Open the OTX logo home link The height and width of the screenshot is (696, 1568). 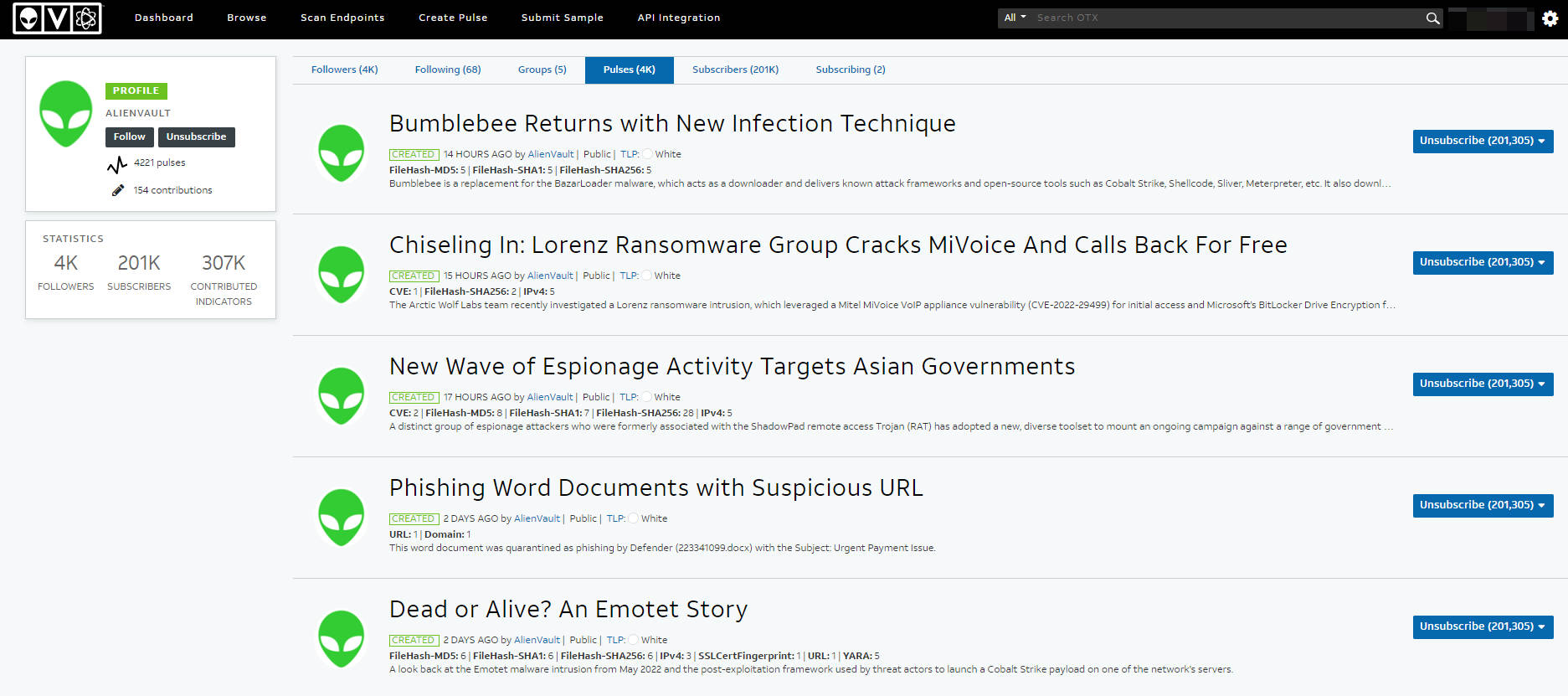(x=57, y=18)
